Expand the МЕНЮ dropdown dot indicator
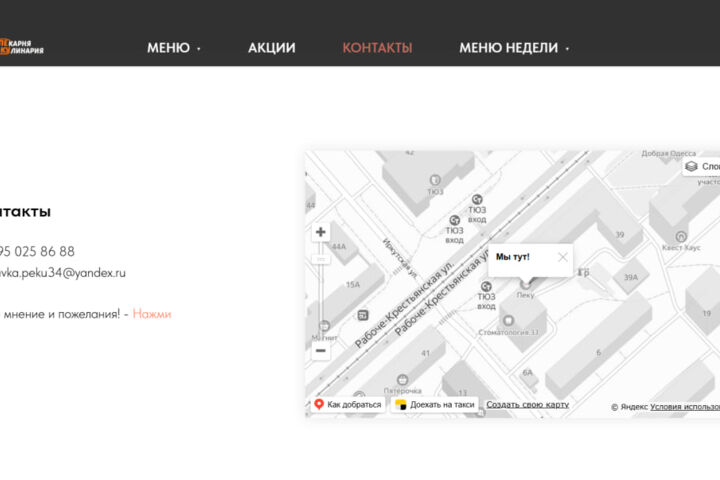 pyautogui.click(x=199, y=49)
